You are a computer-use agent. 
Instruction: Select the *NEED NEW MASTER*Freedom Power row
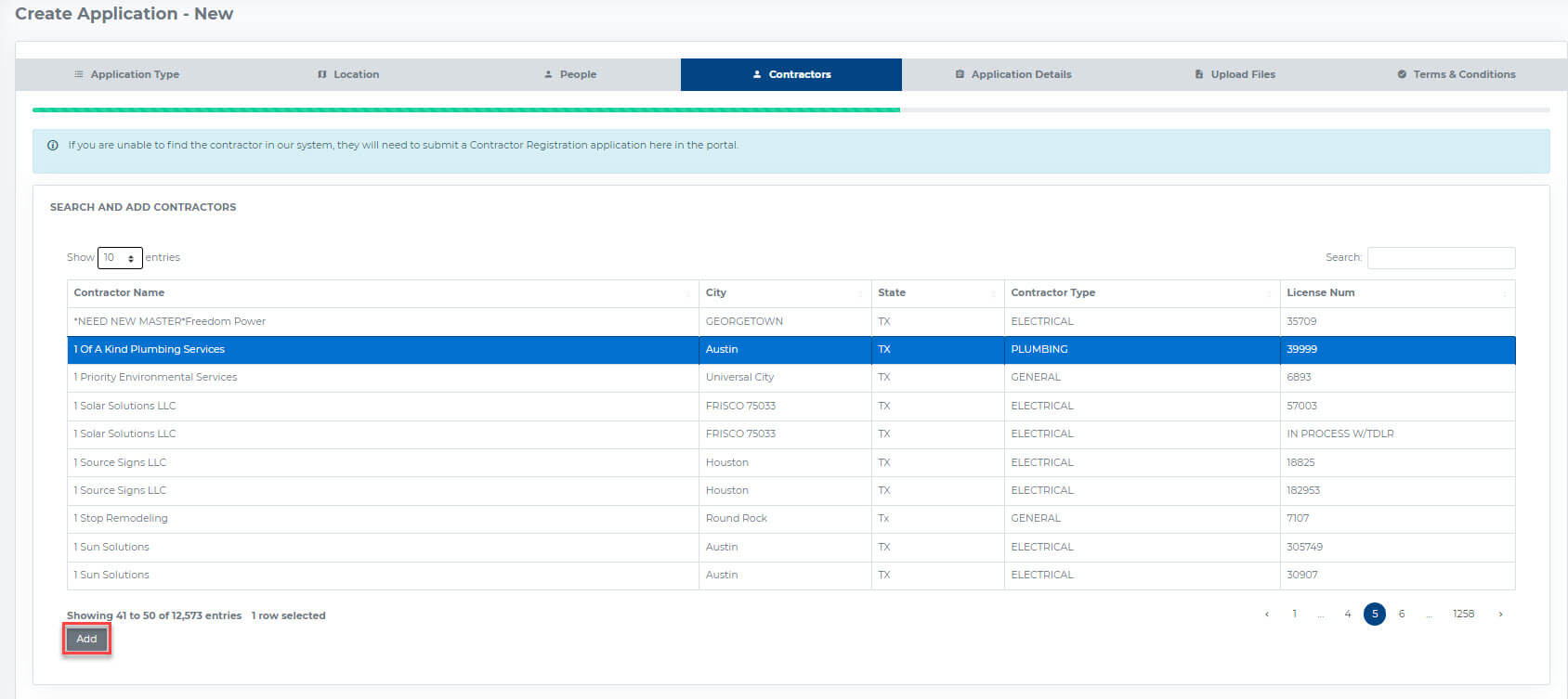pyautogui.click(x=791, y=321)
